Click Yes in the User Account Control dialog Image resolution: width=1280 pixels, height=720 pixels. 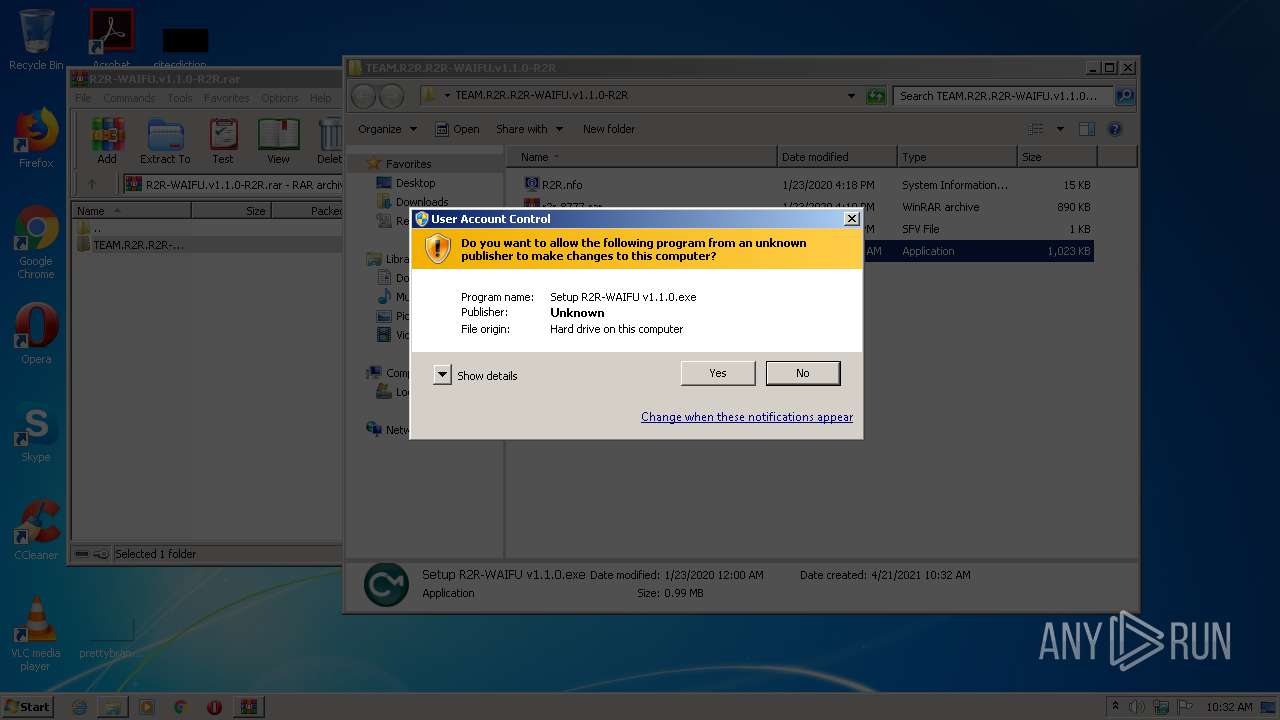click(718, 373)
